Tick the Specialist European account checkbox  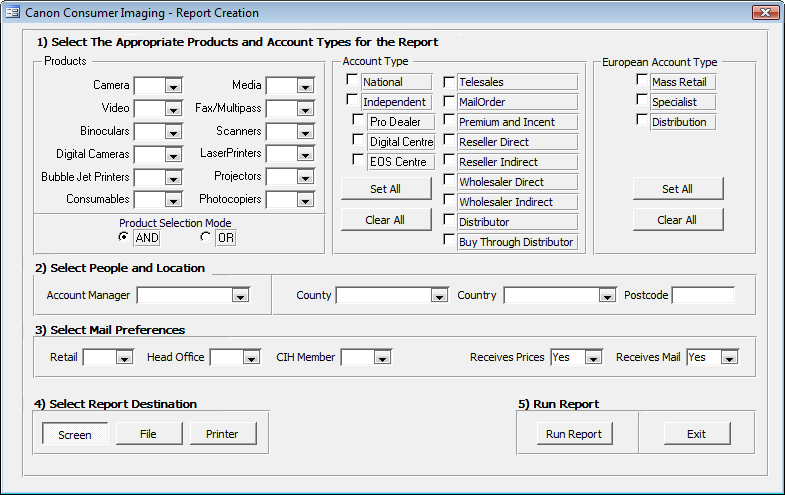(642, 100)
